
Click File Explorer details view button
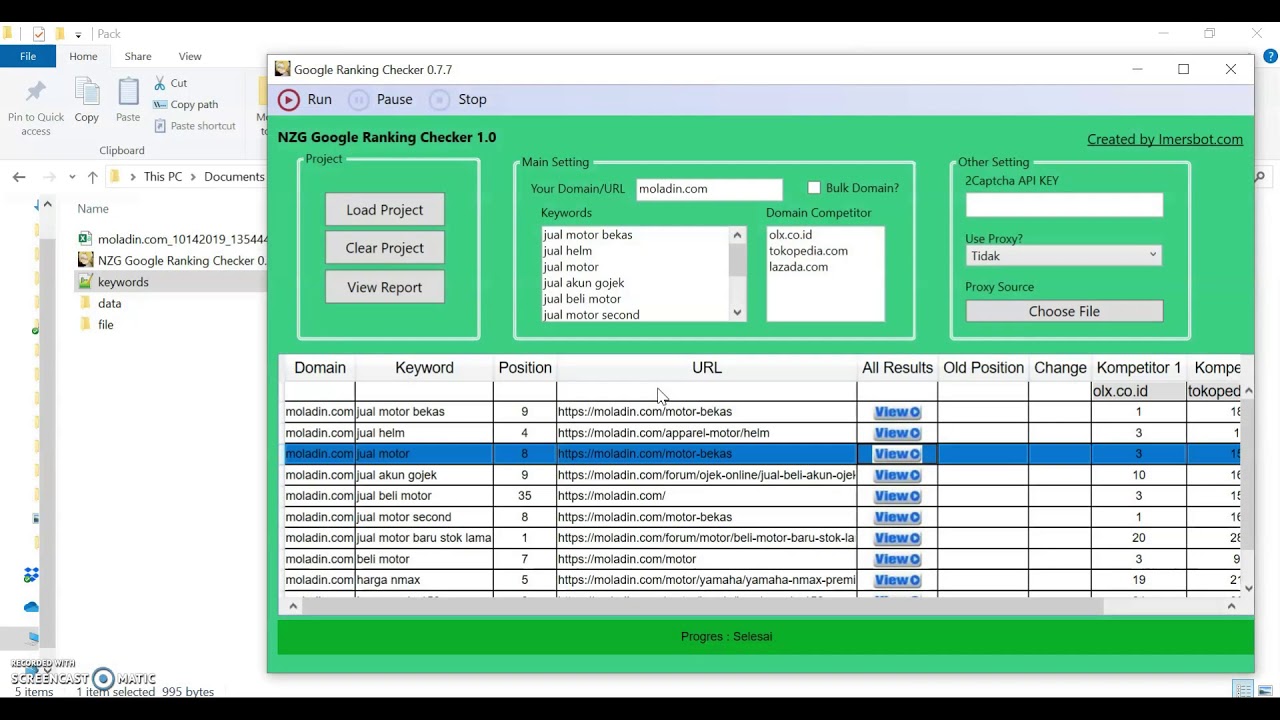click(1243, 690)
